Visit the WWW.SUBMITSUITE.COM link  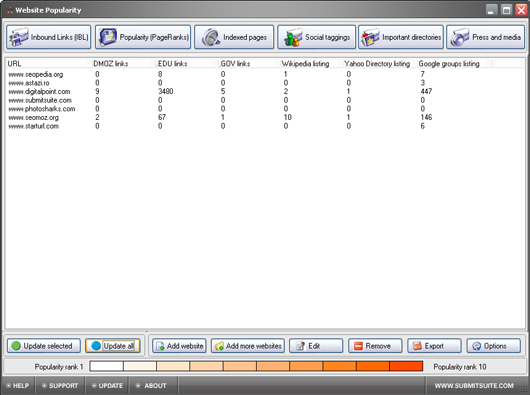[x=474, y=386]
